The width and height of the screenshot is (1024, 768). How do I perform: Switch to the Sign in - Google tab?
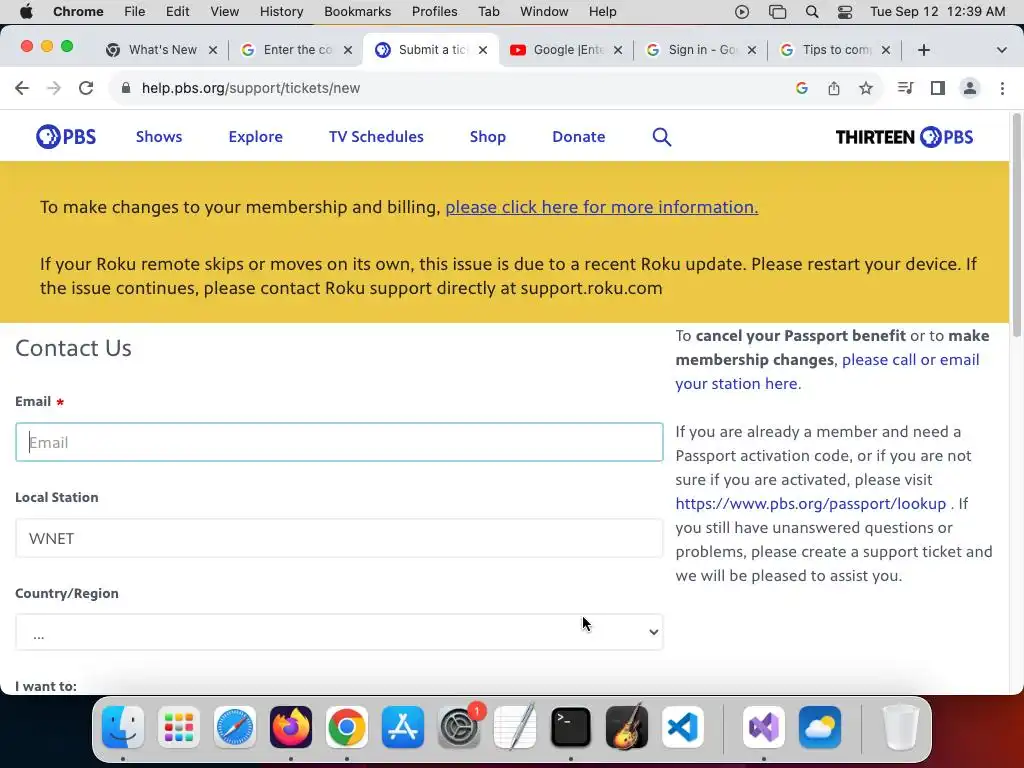pyautogui.click(x=702, y=50)
